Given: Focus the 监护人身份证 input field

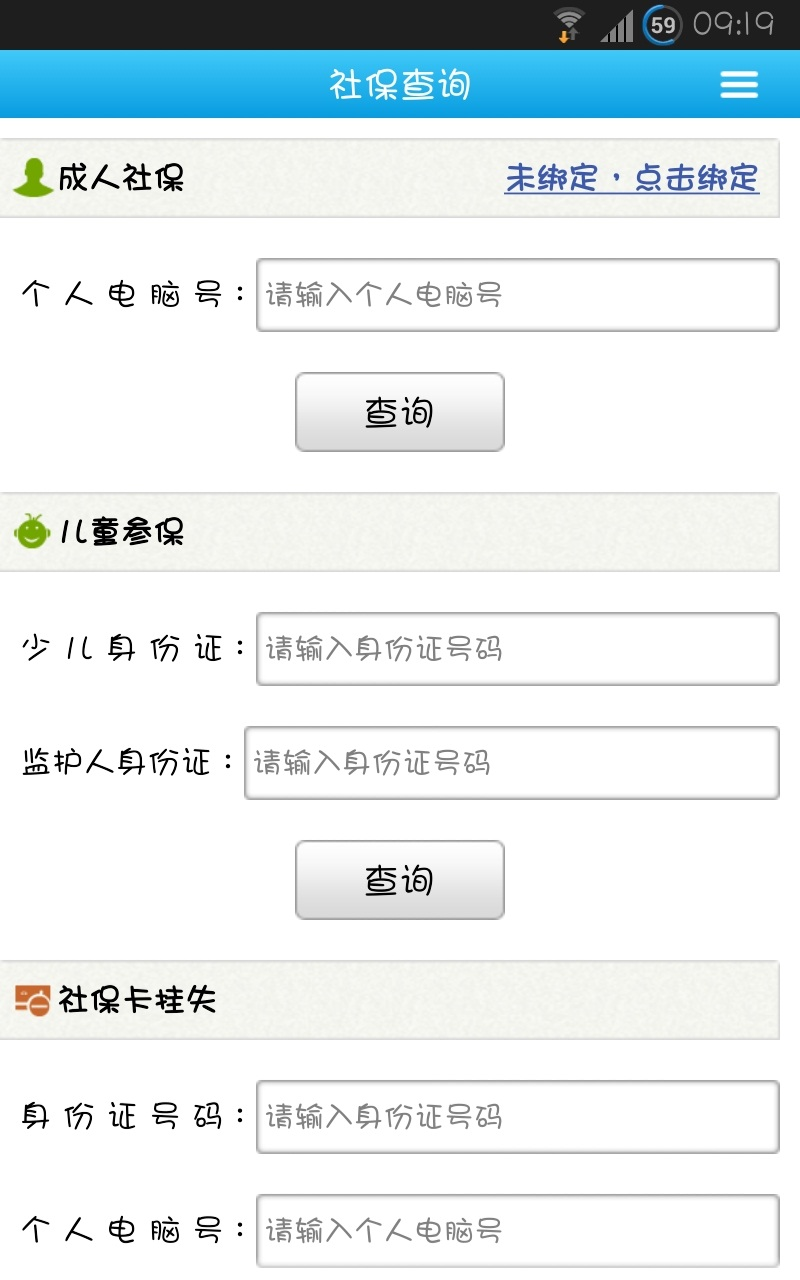Looking at the screenshot, I should [x=511, y=763].
